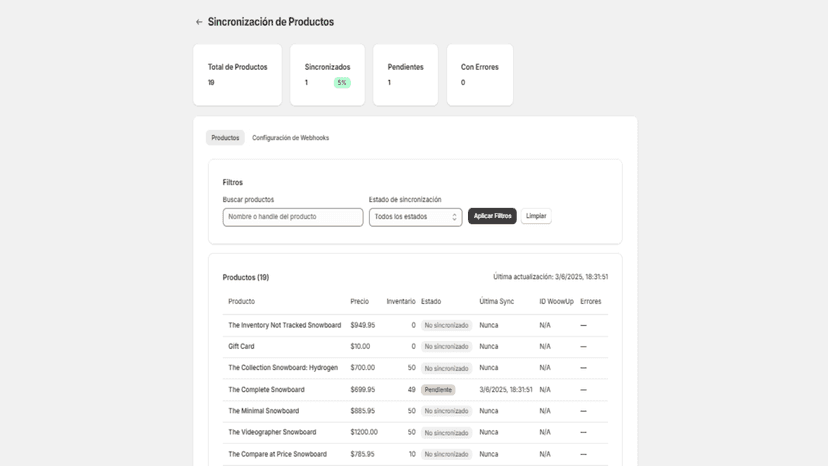Click the Precio column header
This screenshot has height=466, width=828.
360,302
